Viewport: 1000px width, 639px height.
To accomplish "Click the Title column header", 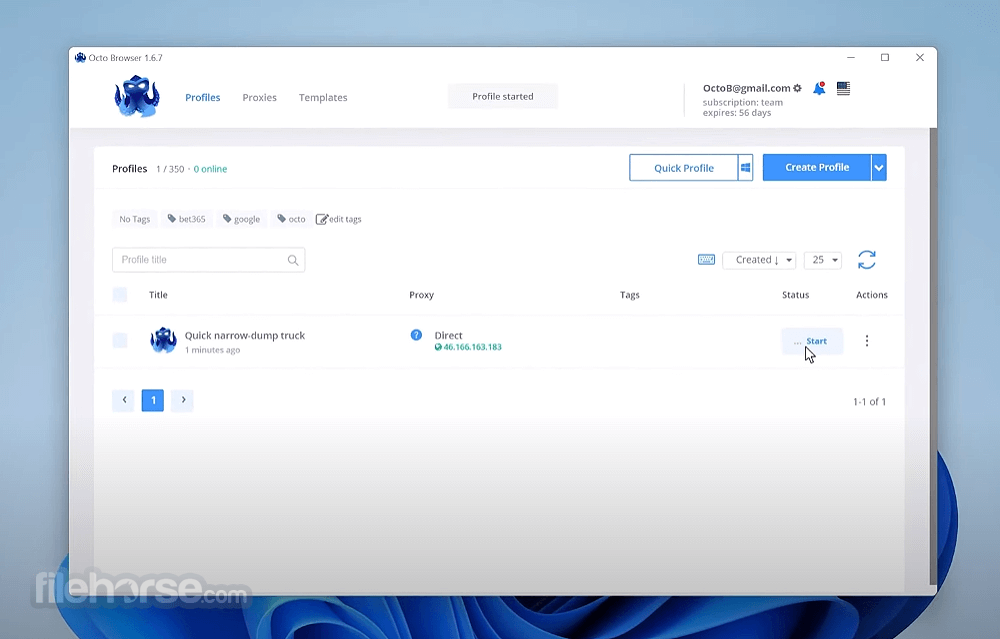I will pyautogui.click(x=158, y=295).
